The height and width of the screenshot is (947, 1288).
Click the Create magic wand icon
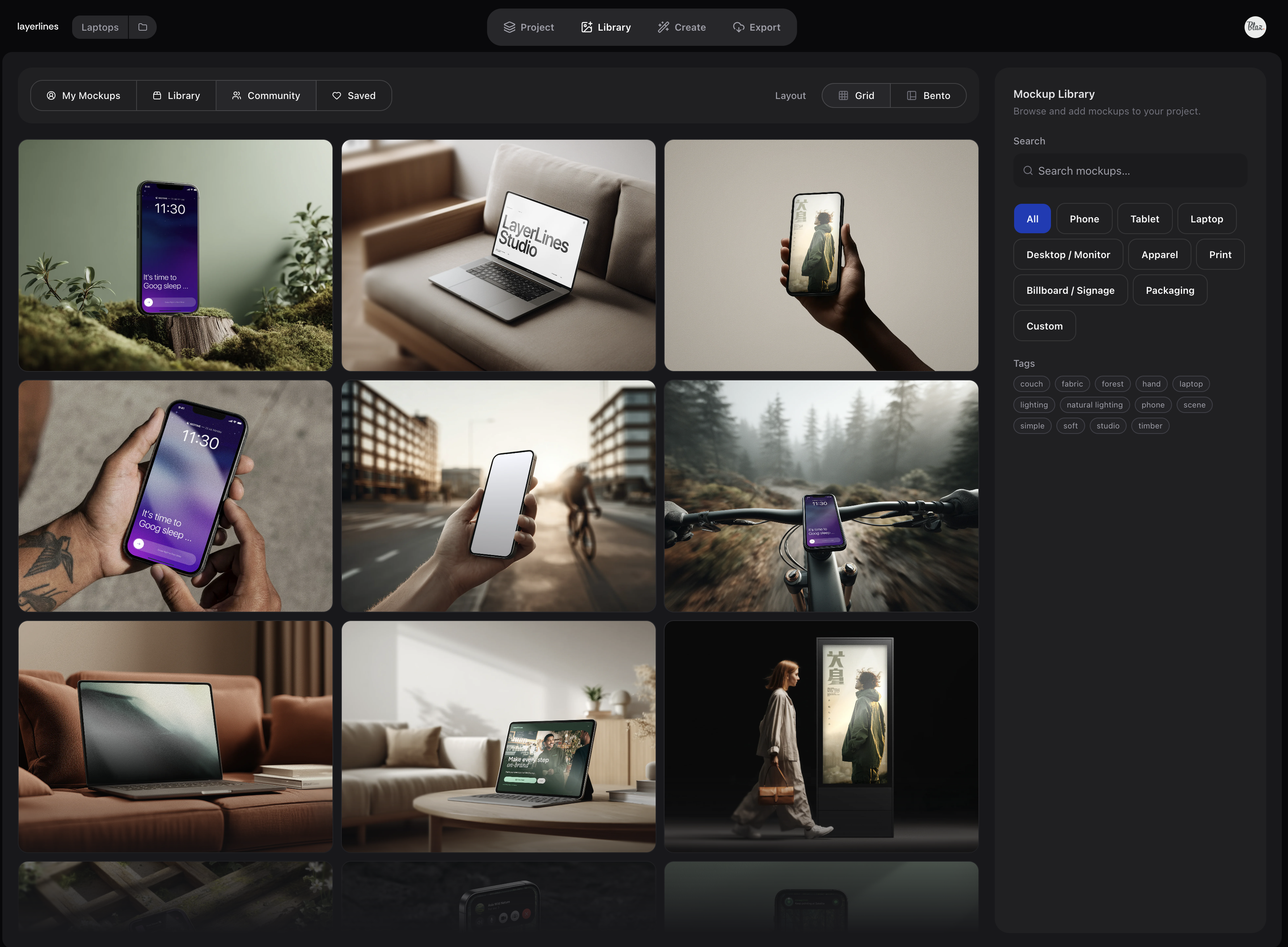[x=663, y=27]
